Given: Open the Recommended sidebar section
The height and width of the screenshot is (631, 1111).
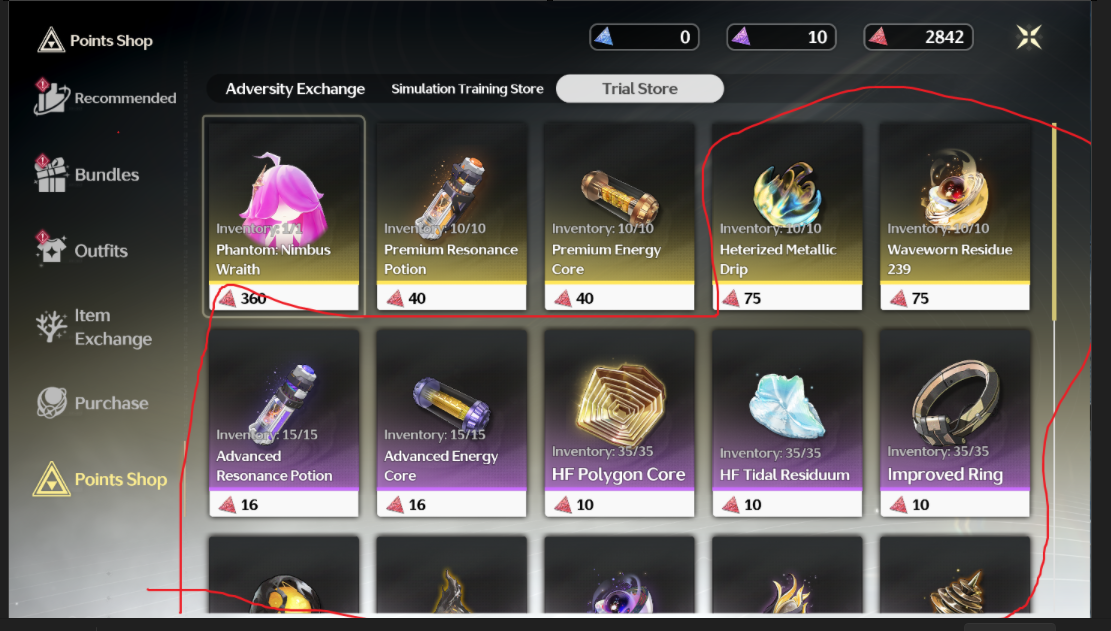Looking at the screenshot, I should click(105, 97).
